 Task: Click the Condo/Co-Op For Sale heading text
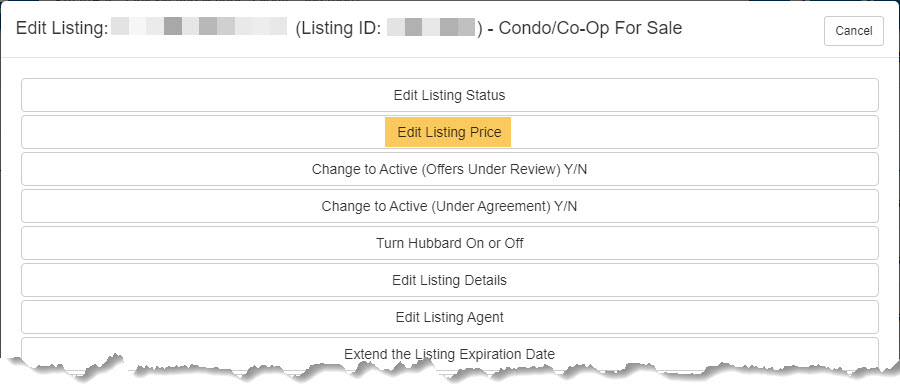(x=590, y=28)
